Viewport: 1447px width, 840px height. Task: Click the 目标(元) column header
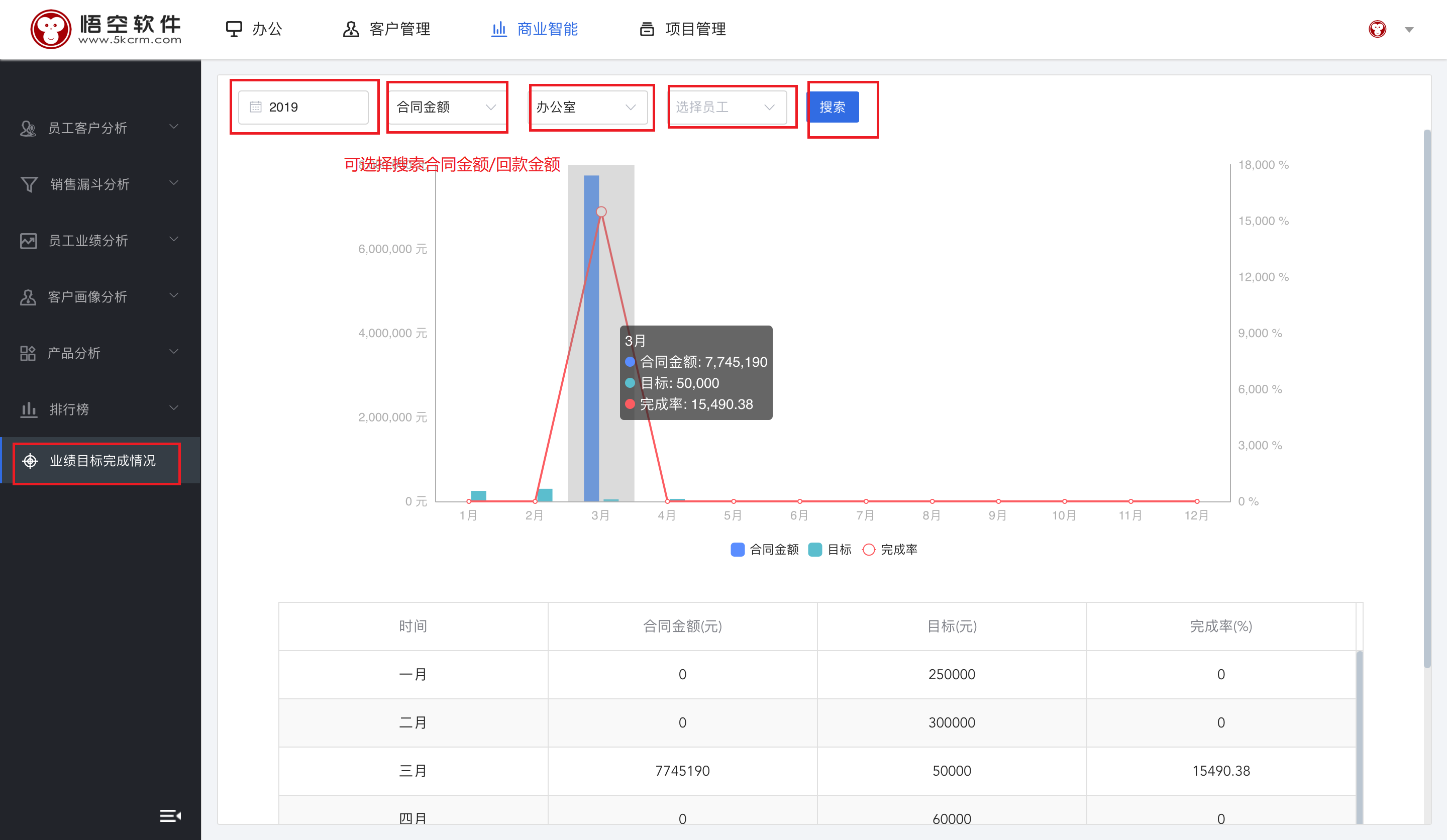tap(952, 626)
